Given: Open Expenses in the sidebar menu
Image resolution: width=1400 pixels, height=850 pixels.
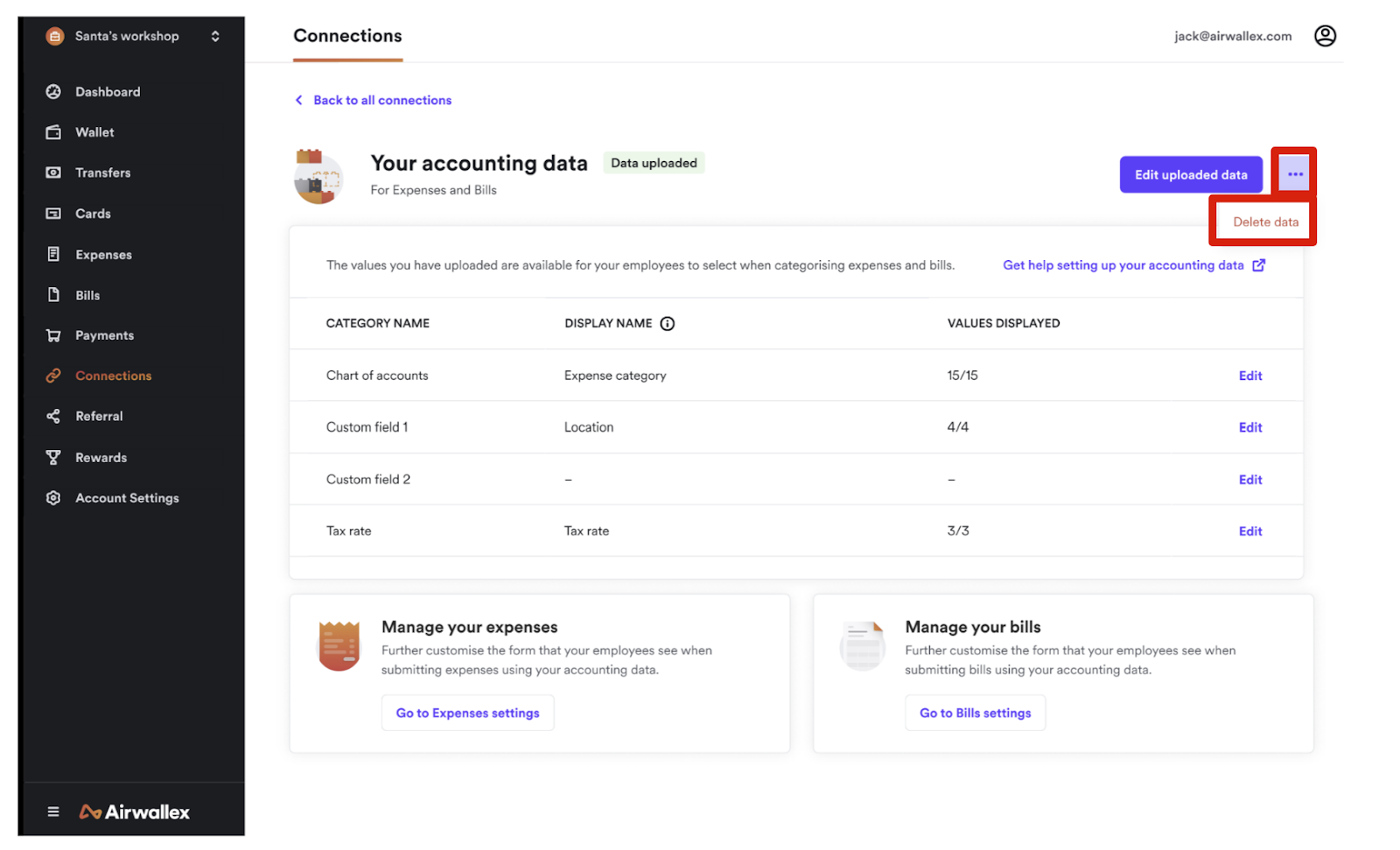Looking at the screenshot, I should click(x=103, y=255).
